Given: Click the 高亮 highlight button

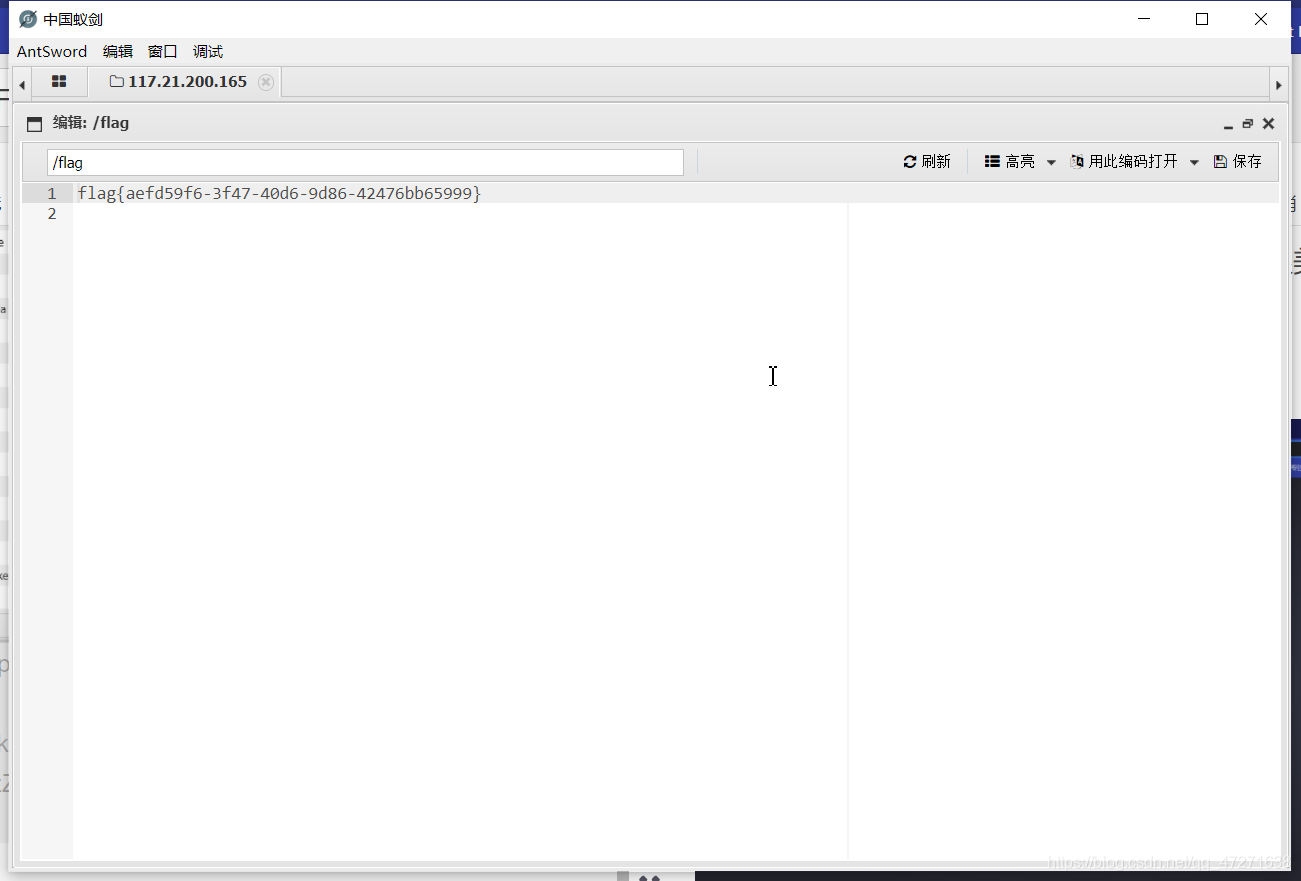Looking at the screenshot, I should click(x=1010, y=161).
